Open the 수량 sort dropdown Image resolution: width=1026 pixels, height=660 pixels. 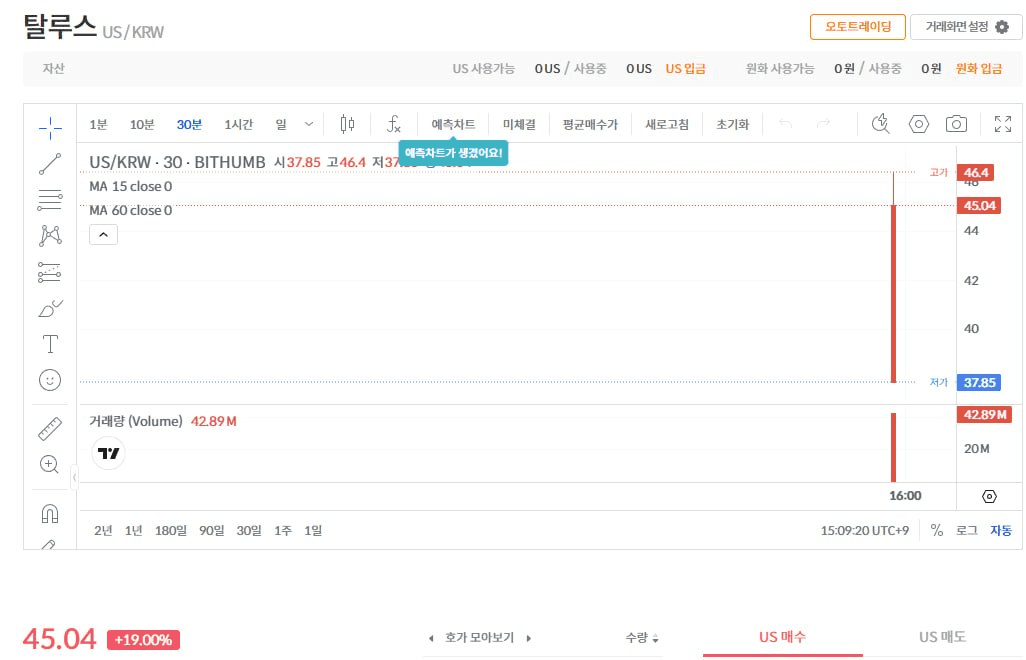click(x=642, y=638)
